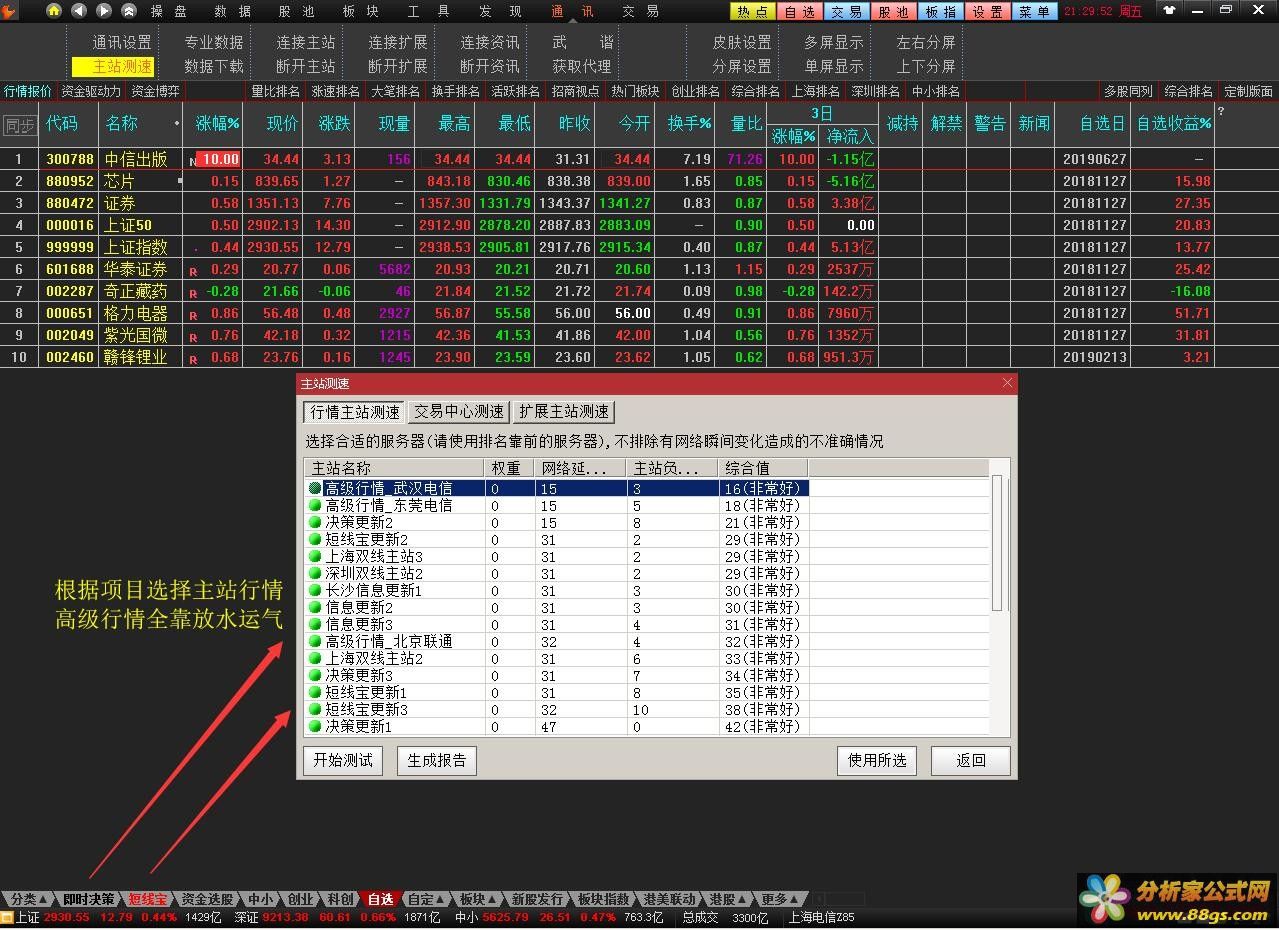Click the 开始测试 button
This screenshot has height=930, width=1279.
(343, 761)
